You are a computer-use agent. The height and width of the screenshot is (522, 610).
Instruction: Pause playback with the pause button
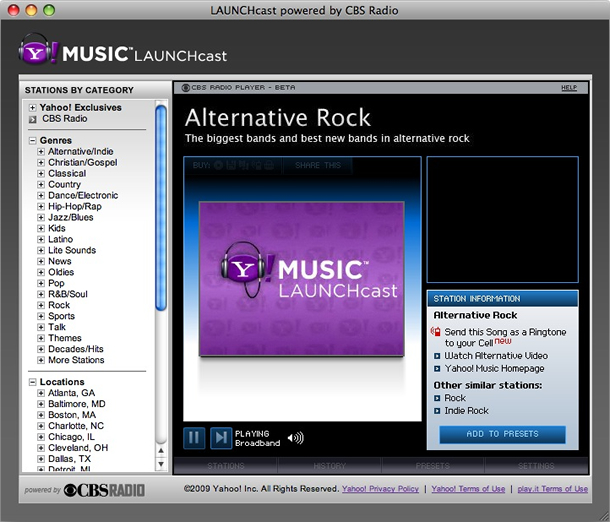[194, 438]
